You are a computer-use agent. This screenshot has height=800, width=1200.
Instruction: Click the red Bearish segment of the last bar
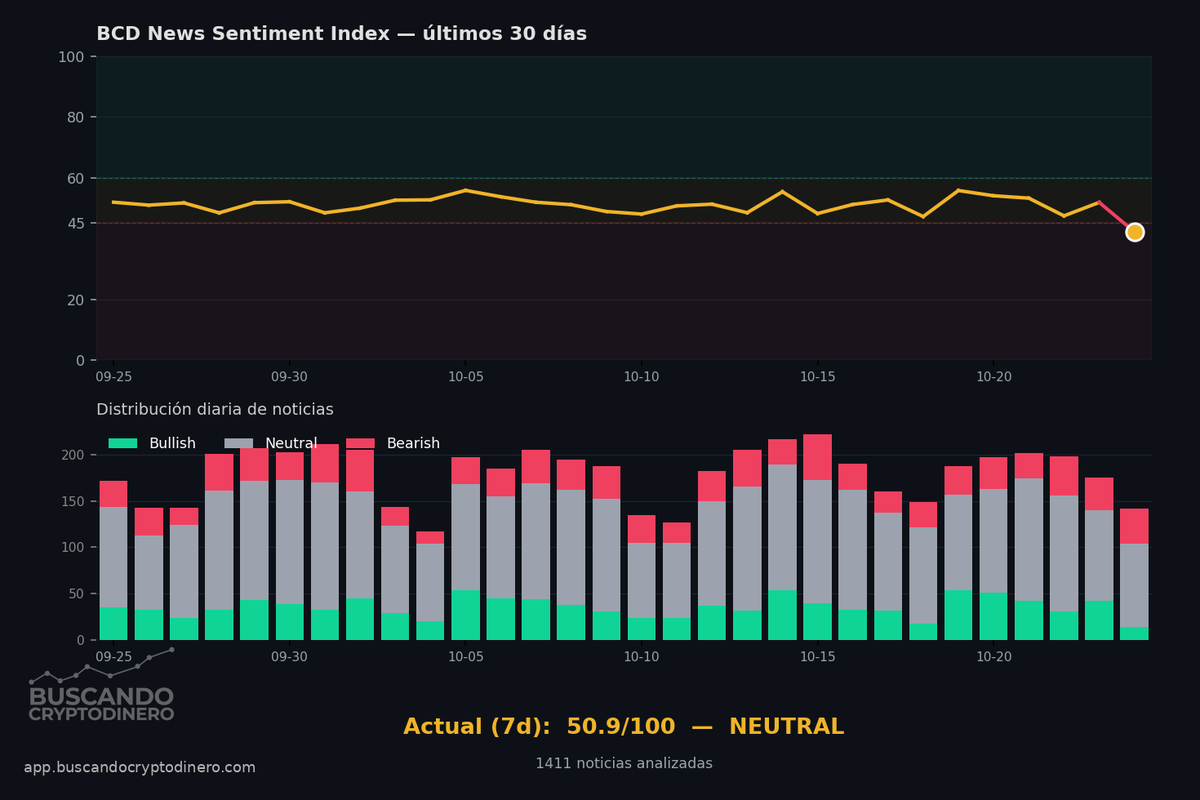1134,526
